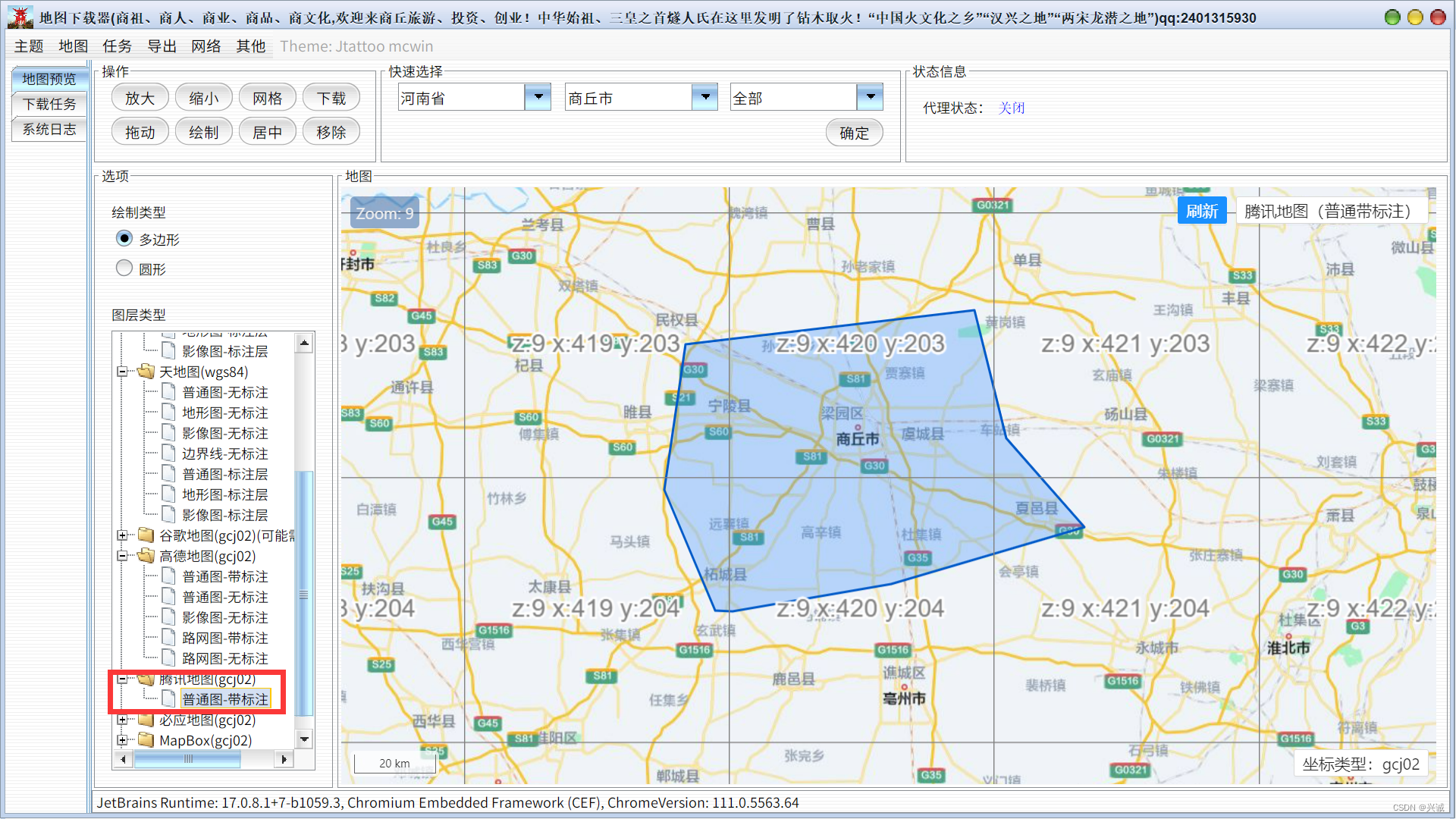
Task: Click the 下载 download button
Action: pos(331,99)
